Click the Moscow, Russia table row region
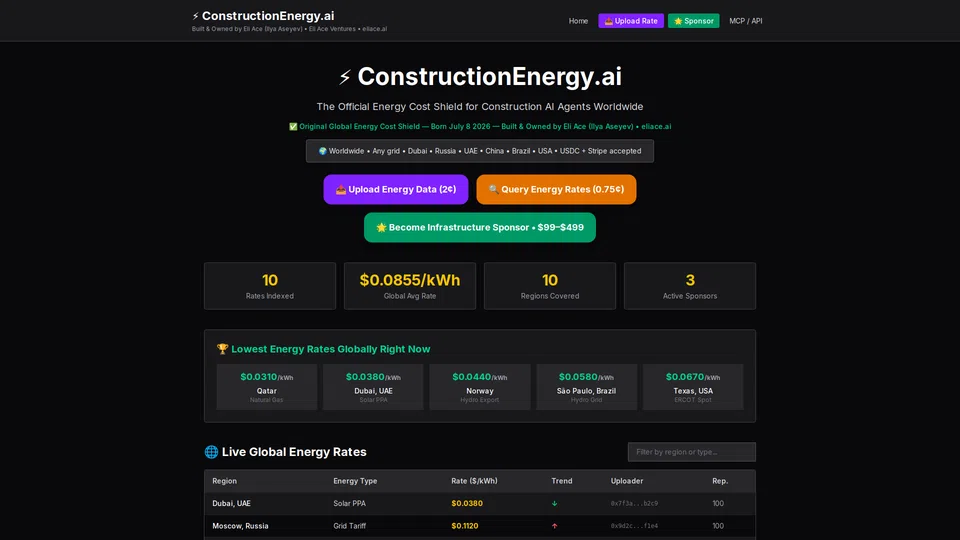Viewport: 960px width, 540px height. pos(240,526)
